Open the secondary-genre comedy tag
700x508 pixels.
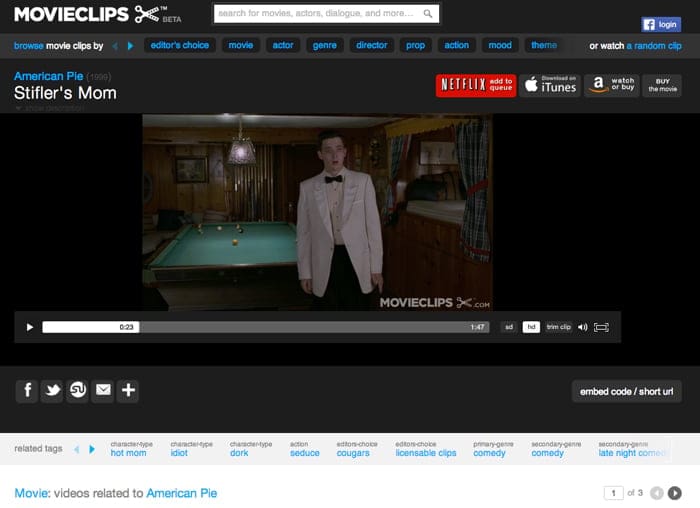pos(547,453)
